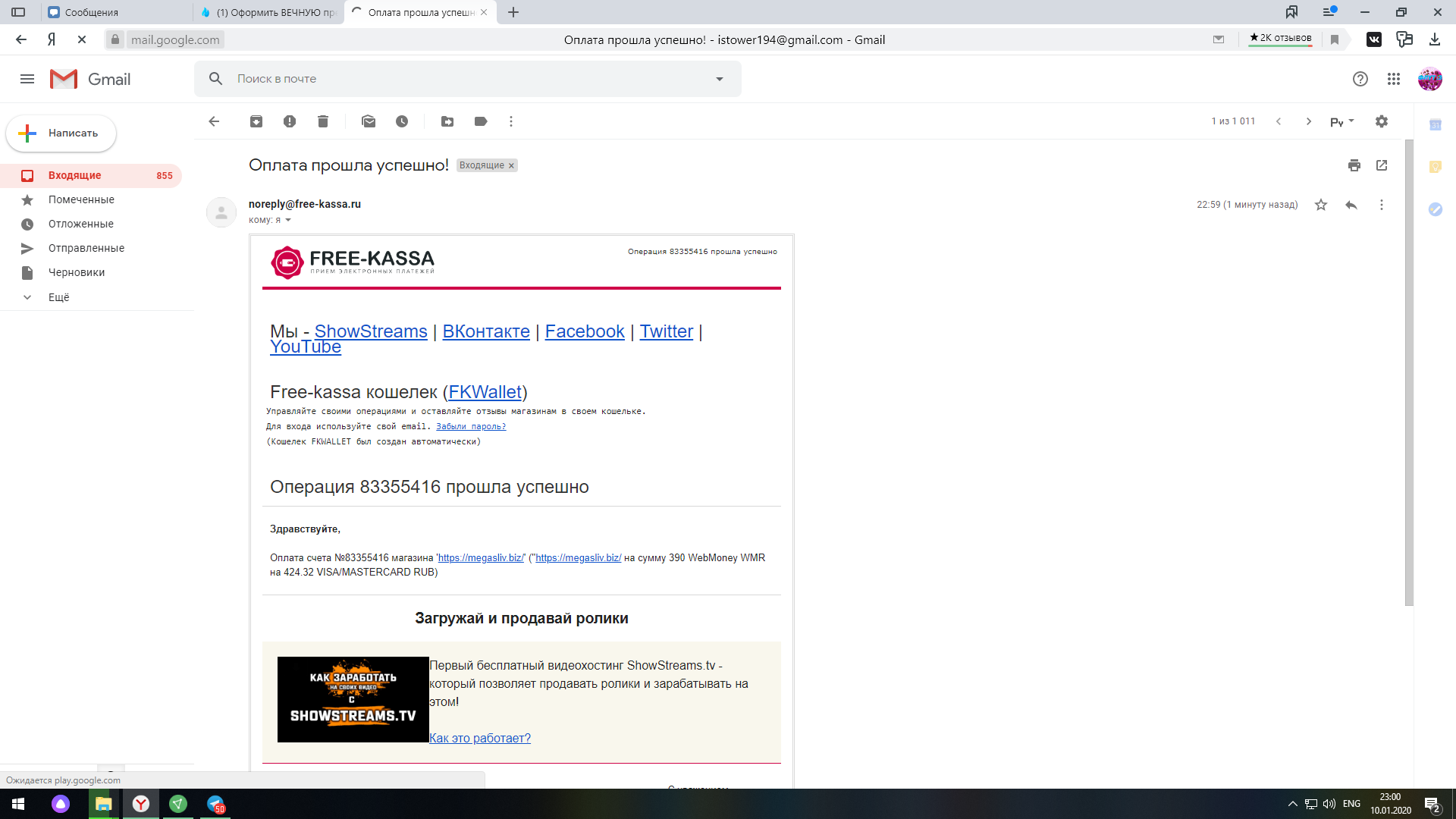This screenshot has height=819, width=1456.
Task: Print the entire conversation
Action: [1354, 165]
